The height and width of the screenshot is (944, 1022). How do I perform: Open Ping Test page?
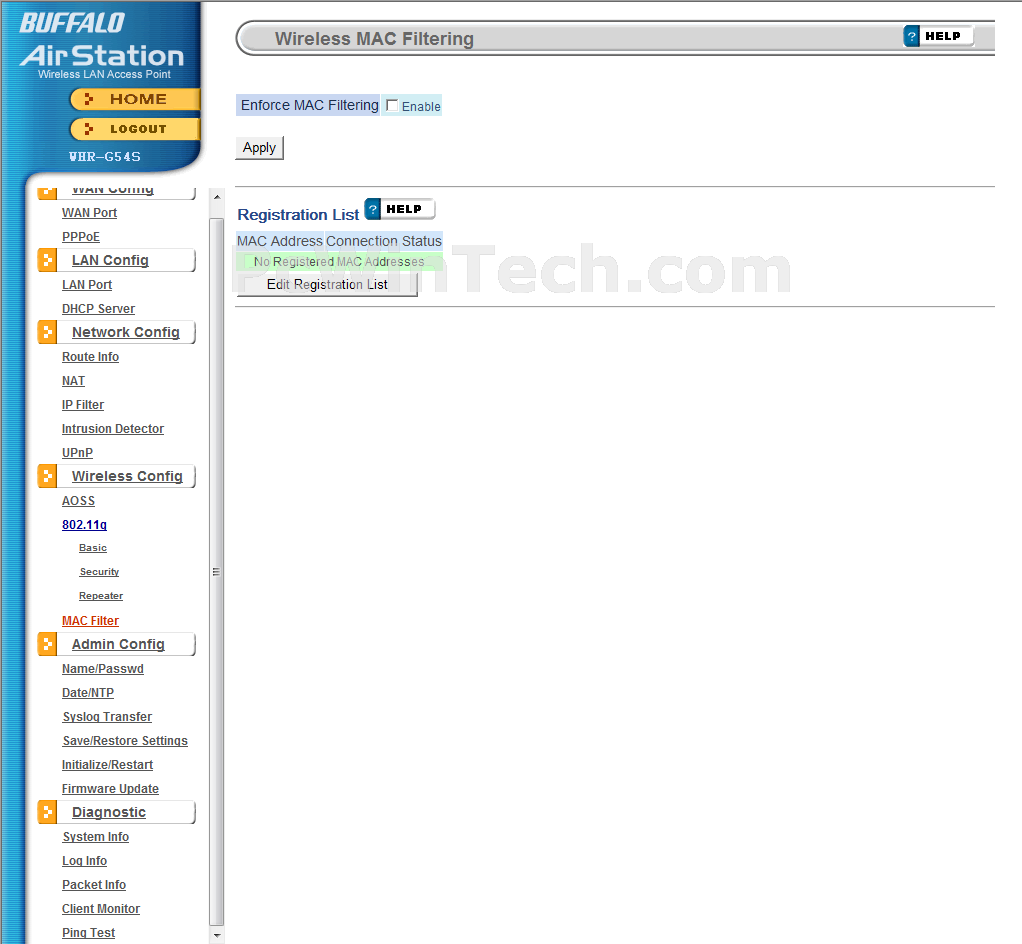pos(89,933)
